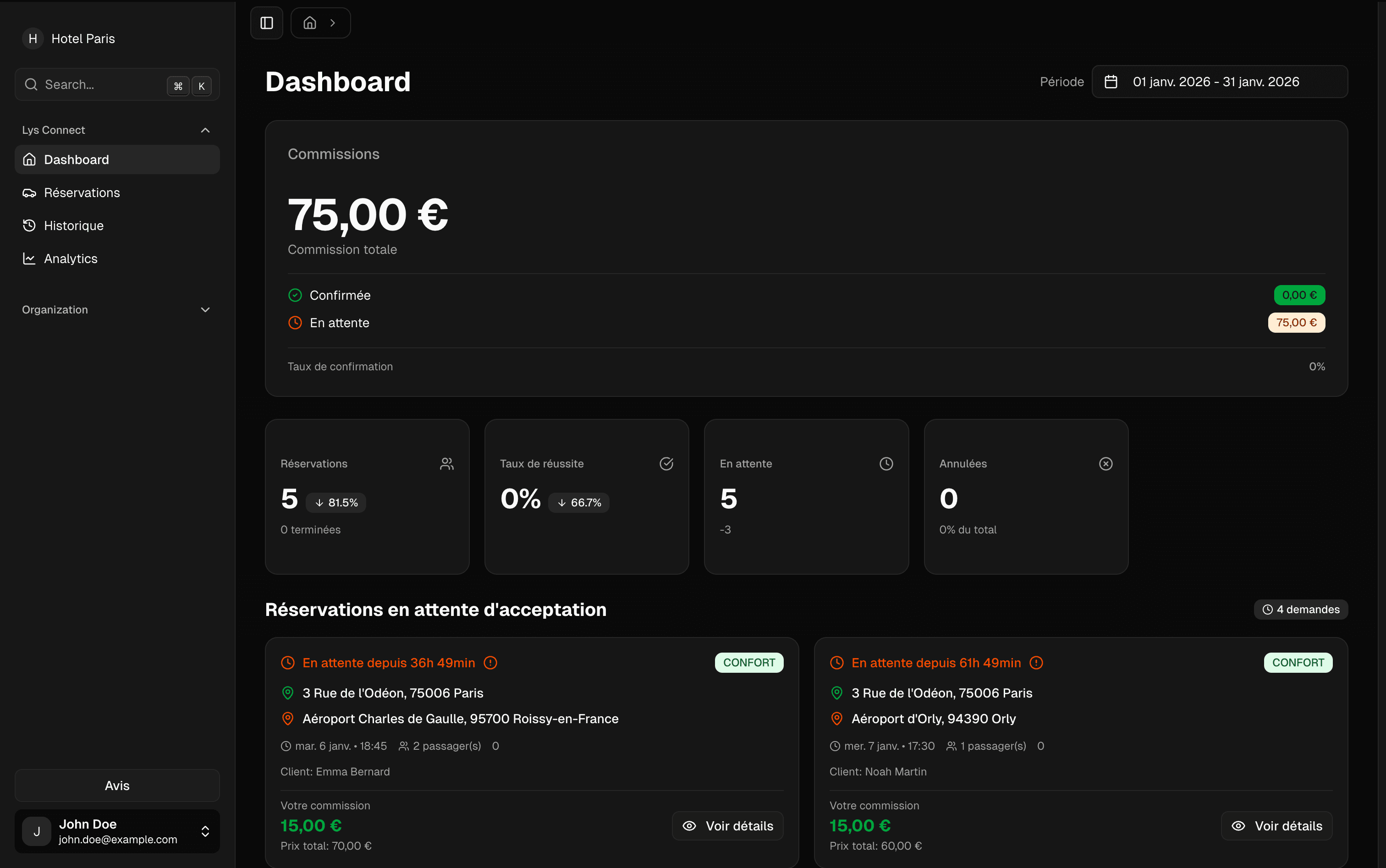Click the En attente clock indicator
This screenshot has width=1386, height=868.
click(295, 322)
